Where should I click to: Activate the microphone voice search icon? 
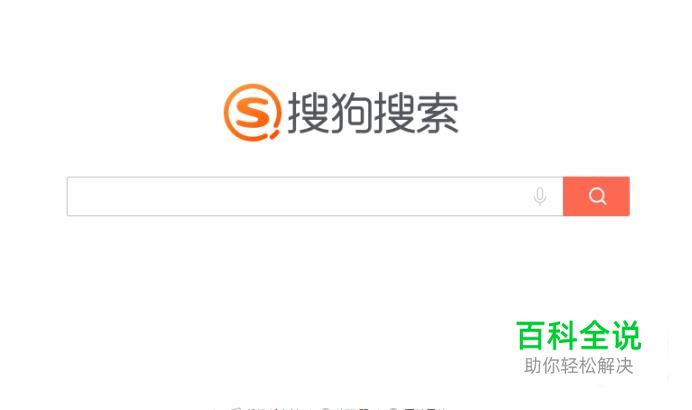click(x=540, y=196)
